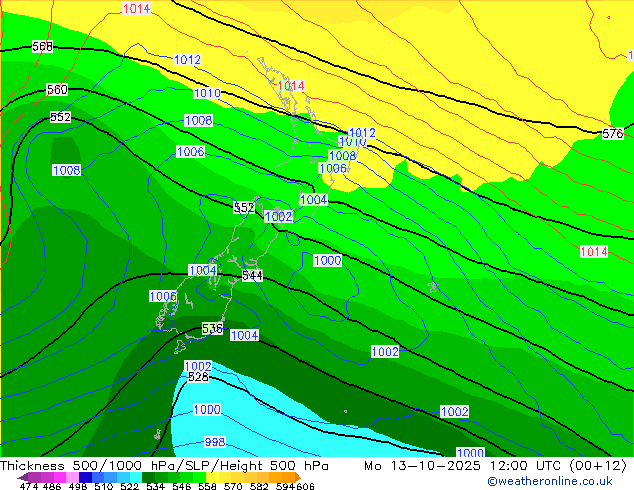Click the legend value 546
The height and width of the screenshot is (490, 634).
pos(182,486)
